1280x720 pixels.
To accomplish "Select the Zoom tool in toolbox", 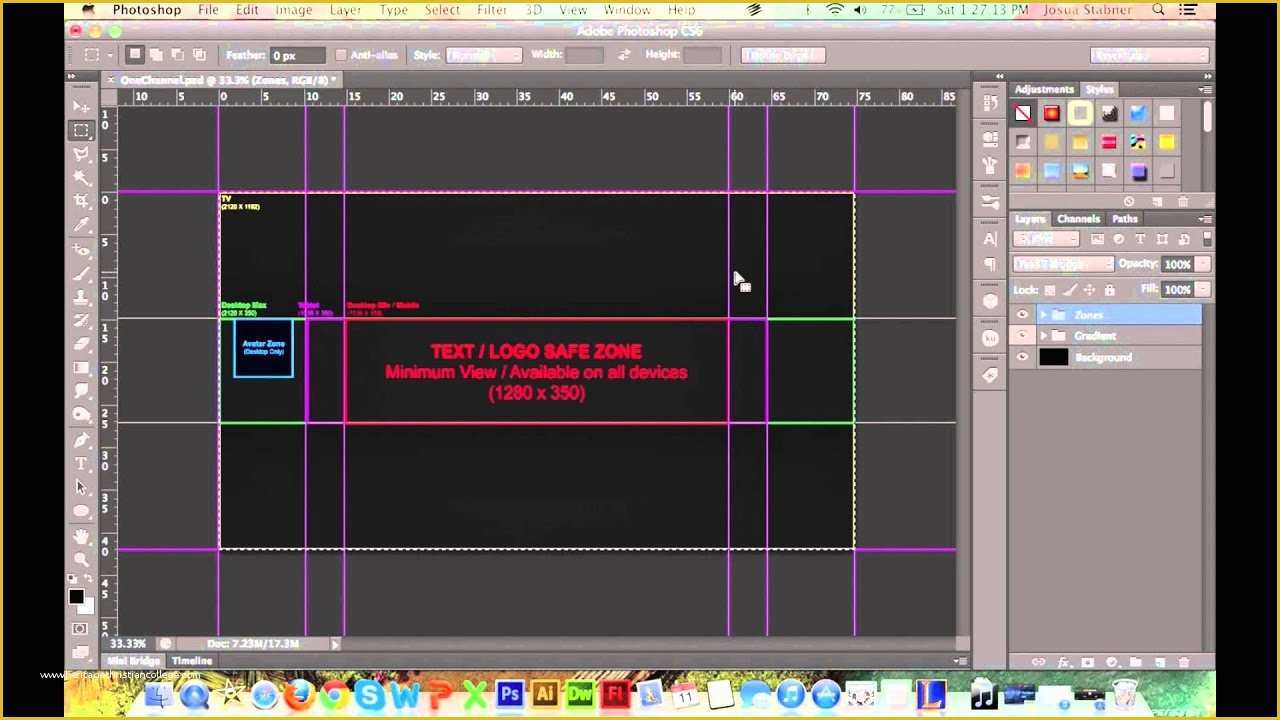I will [x=81, y=560].
